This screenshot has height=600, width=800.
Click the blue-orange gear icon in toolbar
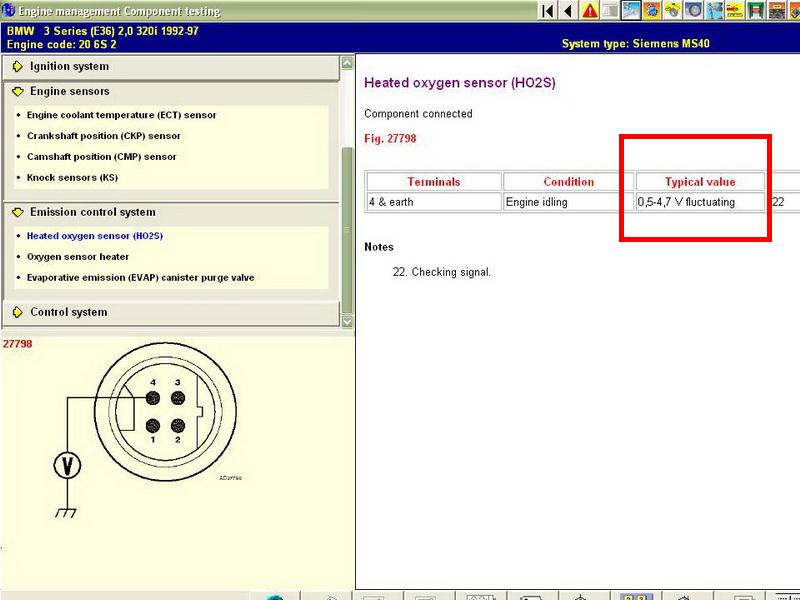click(x=652, y=11)
